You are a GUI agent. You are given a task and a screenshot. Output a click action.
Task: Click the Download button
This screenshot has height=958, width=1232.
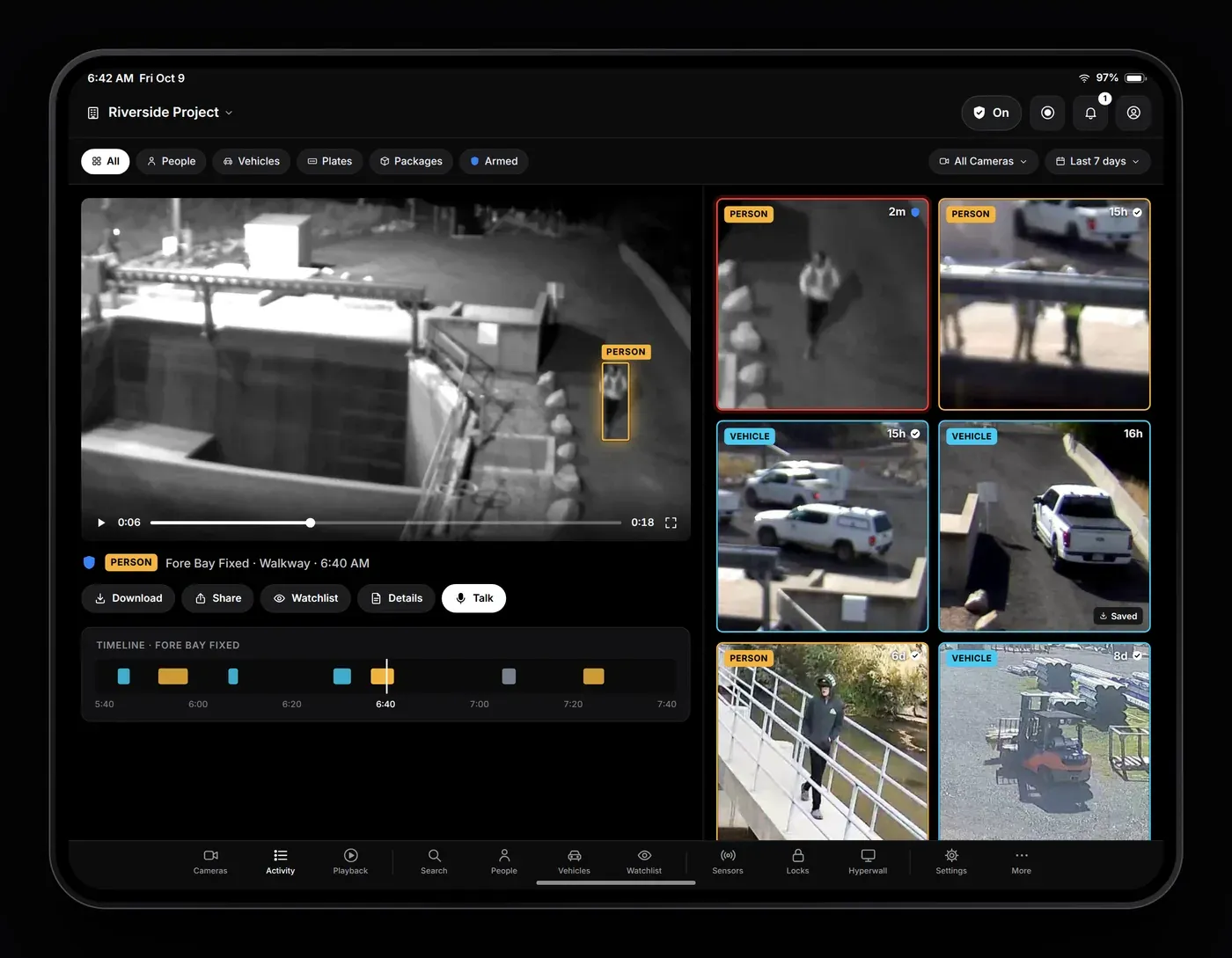(128, 598)
